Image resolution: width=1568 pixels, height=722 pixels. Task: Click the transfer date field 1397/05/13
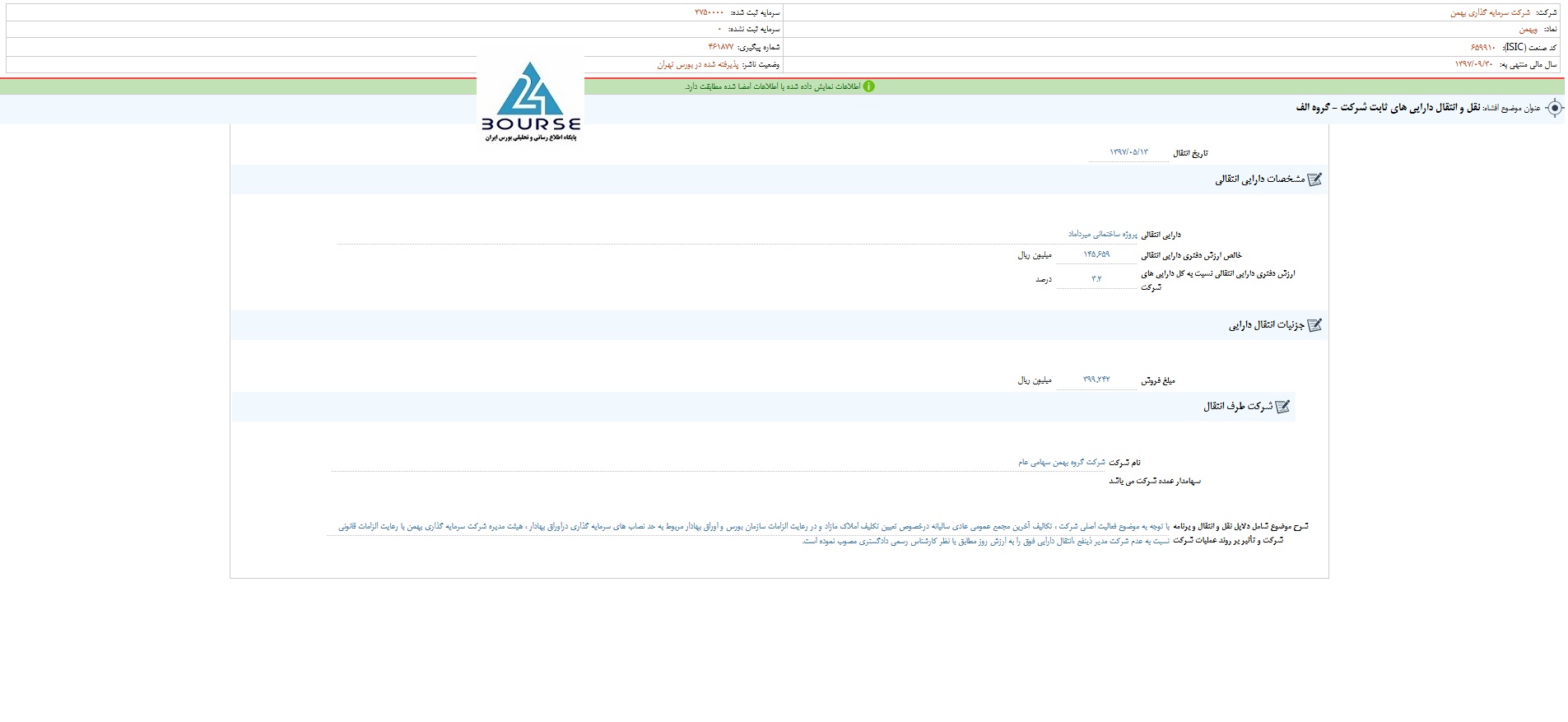coord(1128,153)
